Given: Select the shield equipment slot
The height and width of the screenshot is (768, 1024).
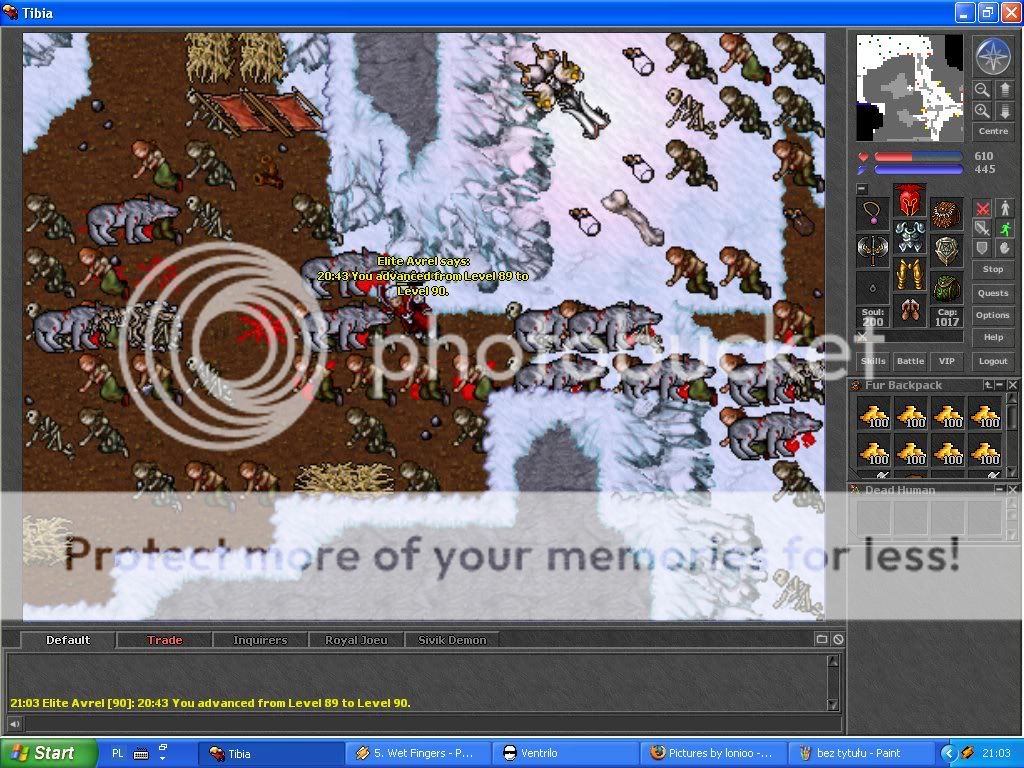Looking at the screenshot, I should (x=946, y=251).
